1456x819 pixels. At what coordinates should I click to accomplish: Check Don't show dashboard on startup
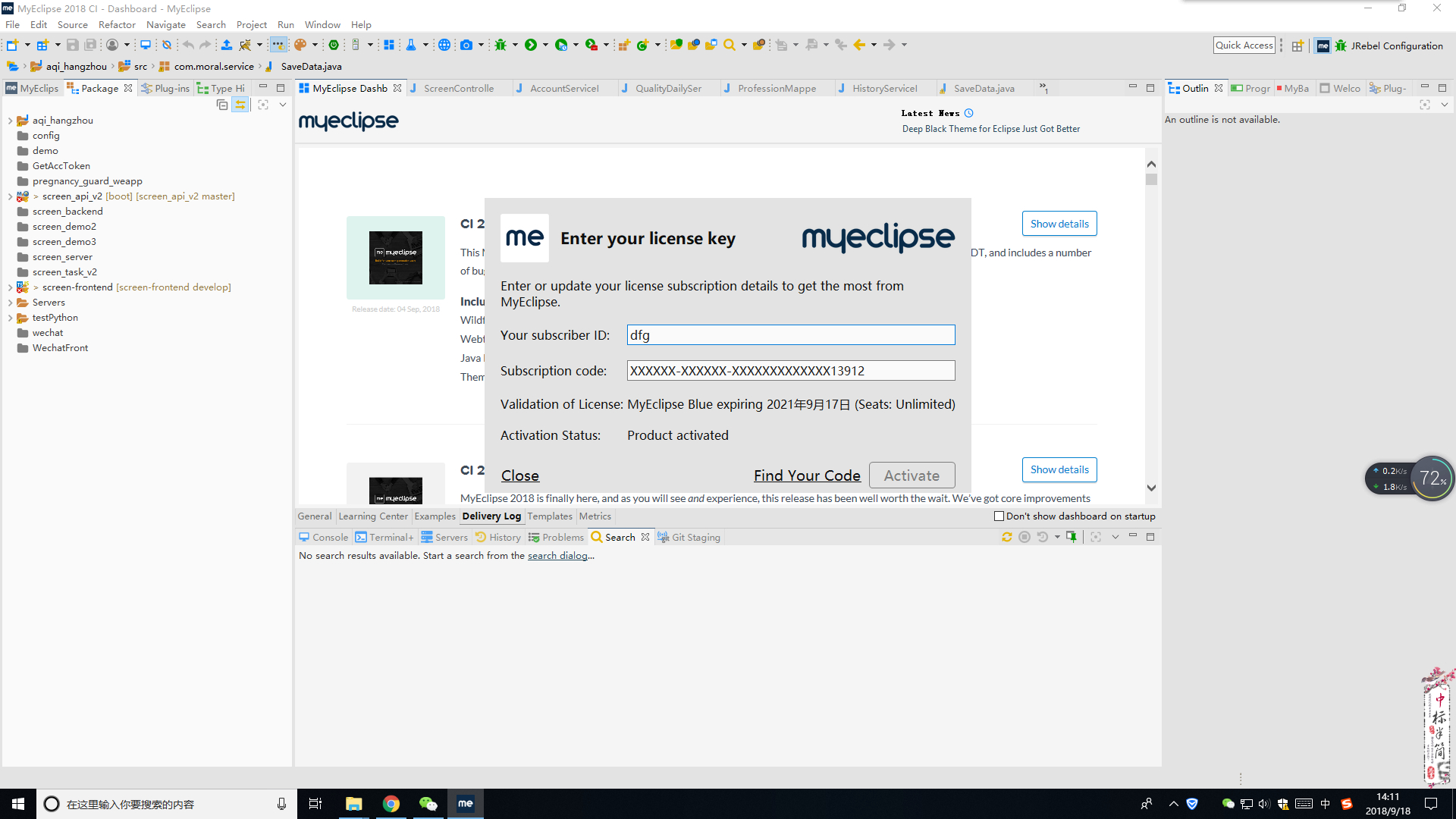coord(999,516)
